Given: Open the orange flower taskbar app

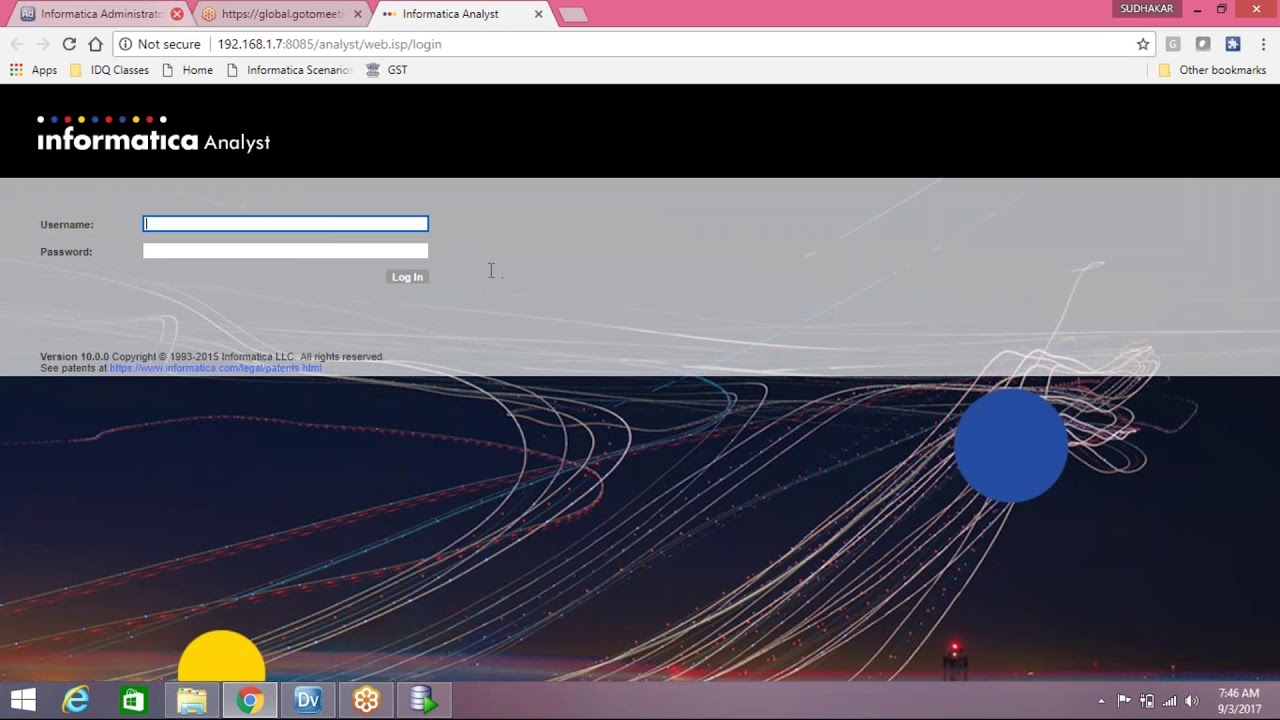Looking at the screenshot, I should [366, 700].
